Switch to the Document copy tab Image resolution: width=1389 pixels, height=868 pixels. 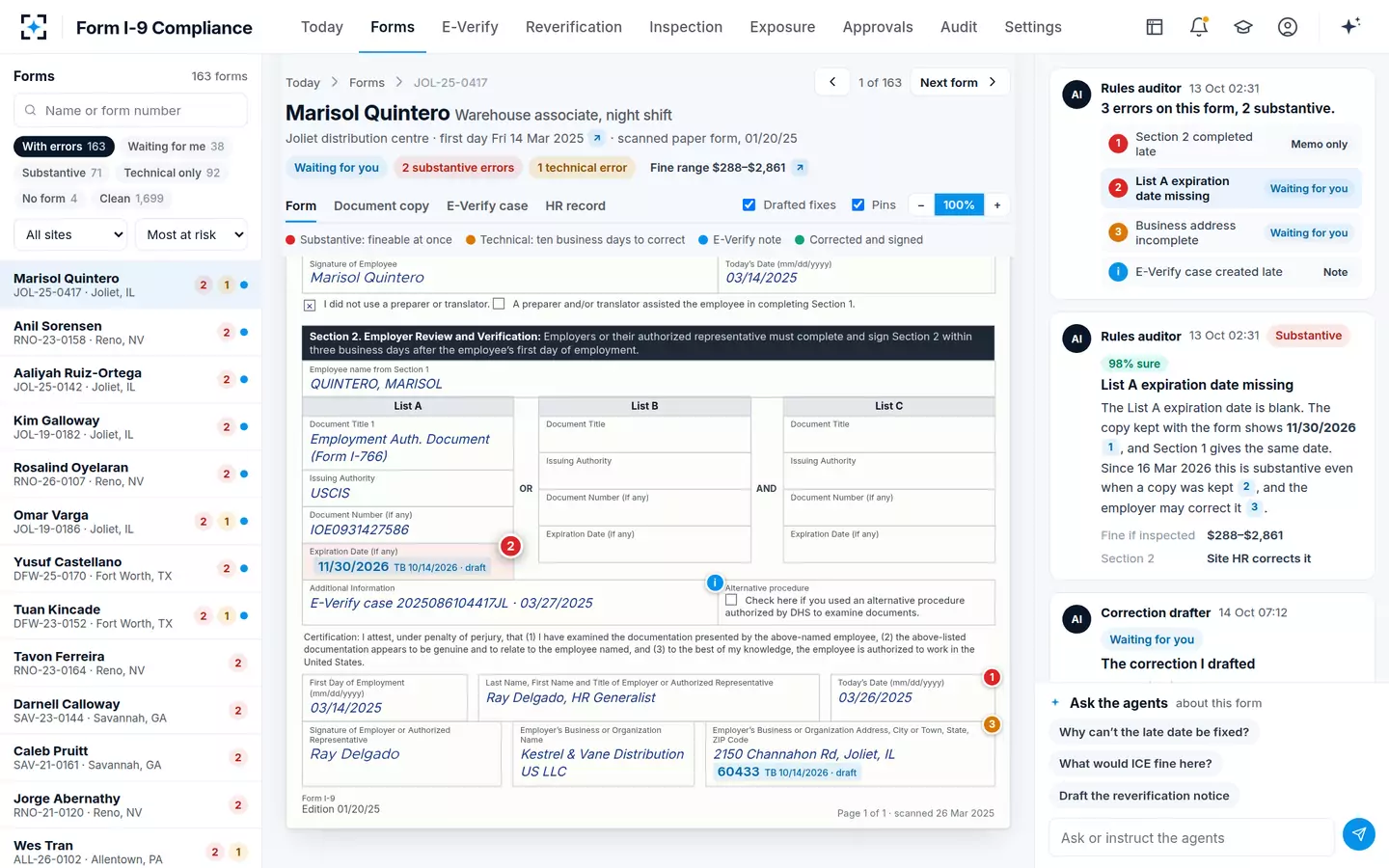click(x=381, y=205)
